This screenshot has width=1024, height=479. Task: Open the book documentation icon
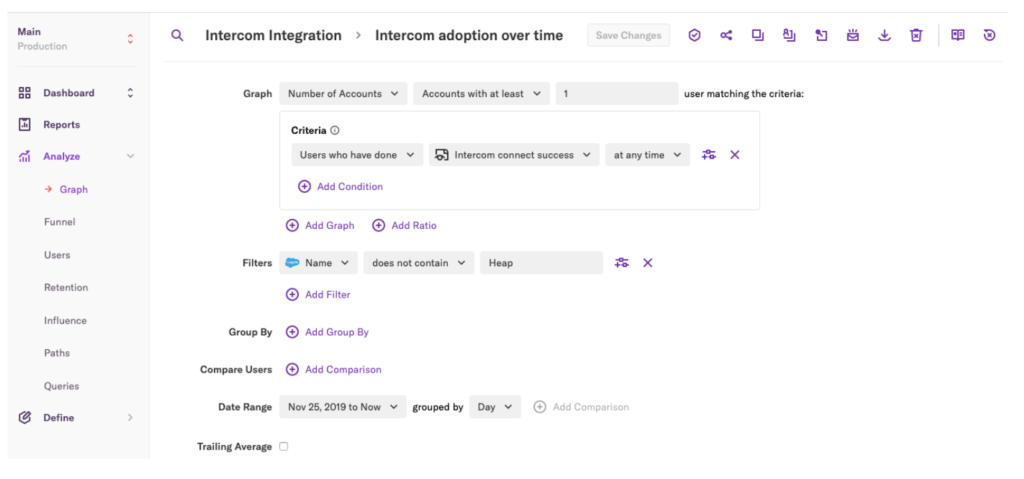957,35
